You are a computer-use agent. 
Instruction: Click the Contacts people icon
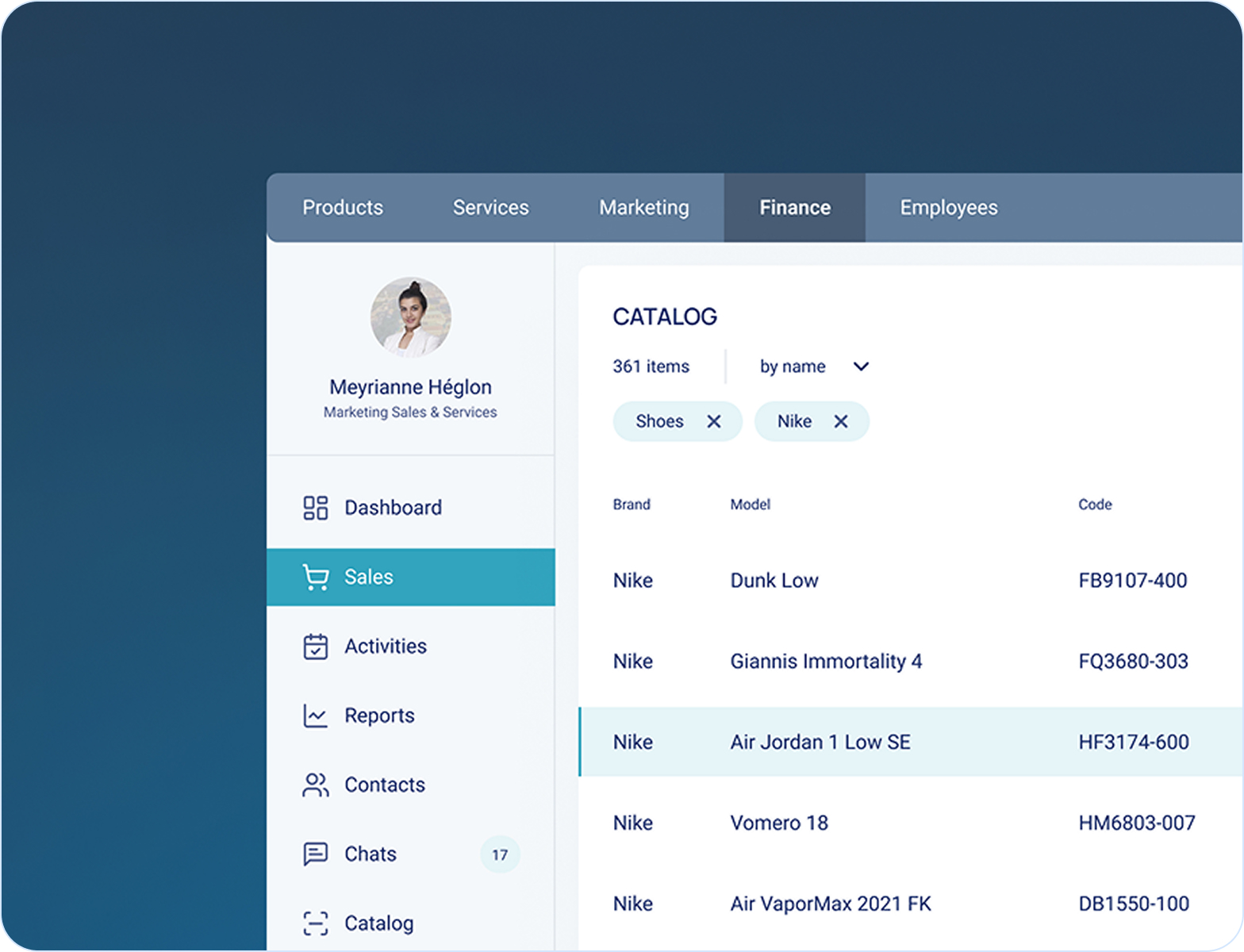point(315,785)
